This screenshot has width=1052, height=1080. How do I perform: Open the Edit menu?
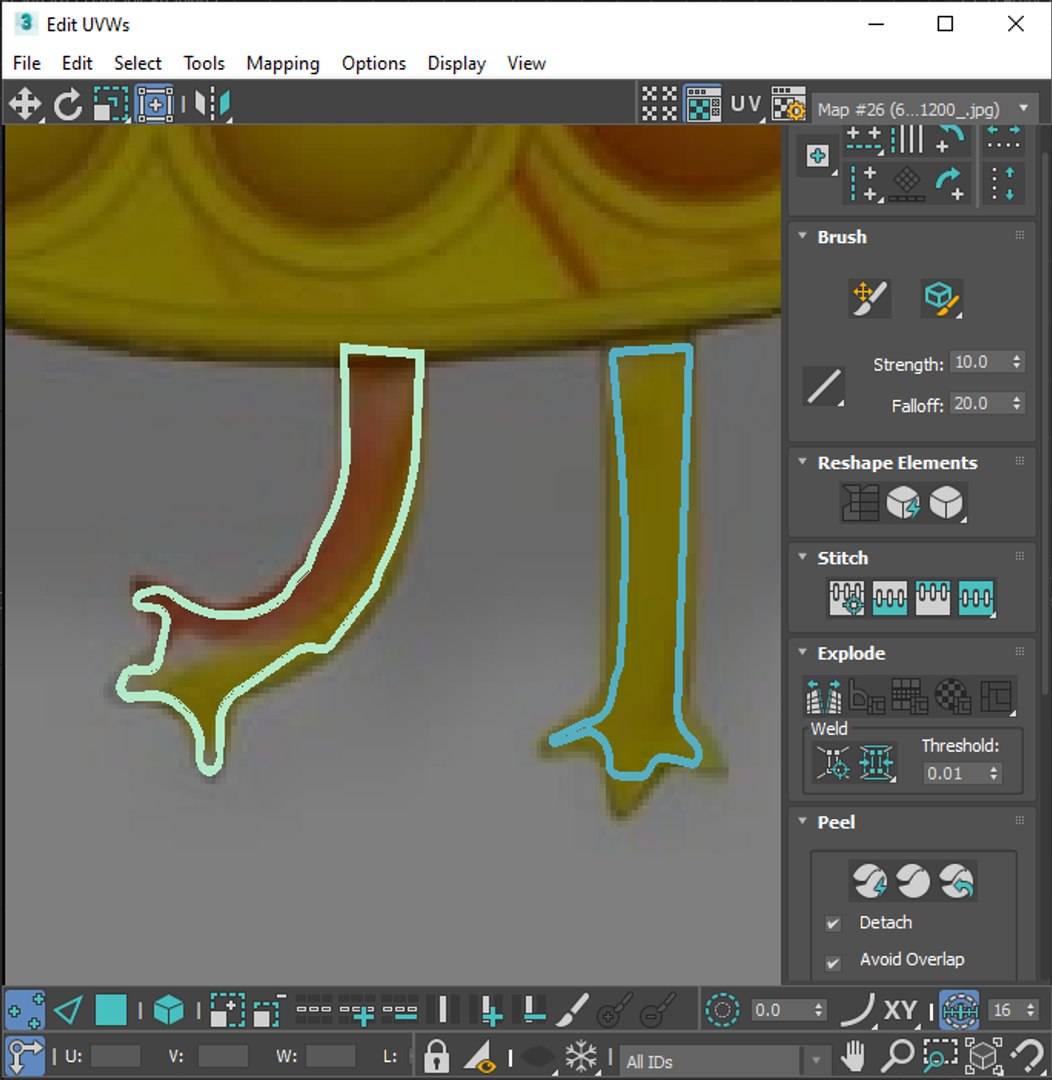tap(77, 63)
